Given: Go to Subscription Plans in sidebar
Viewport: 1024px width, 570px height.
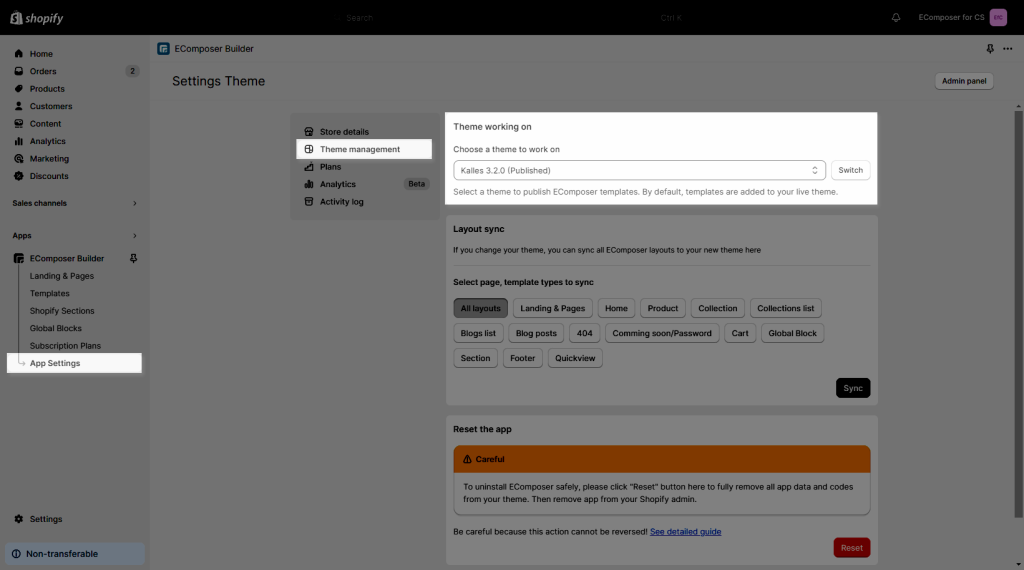Looking at the screenshot, I should pos(65,346).
